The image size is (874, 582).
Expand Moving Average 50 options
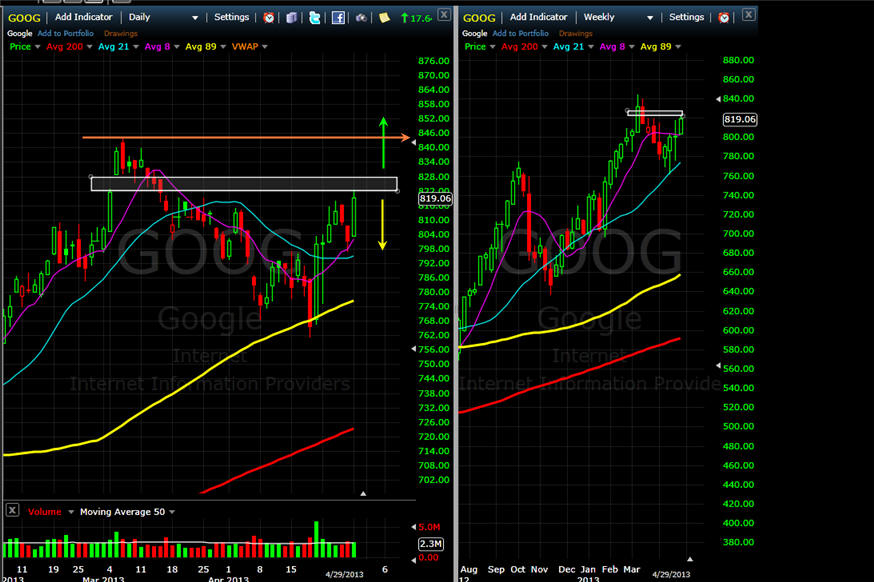172,512
